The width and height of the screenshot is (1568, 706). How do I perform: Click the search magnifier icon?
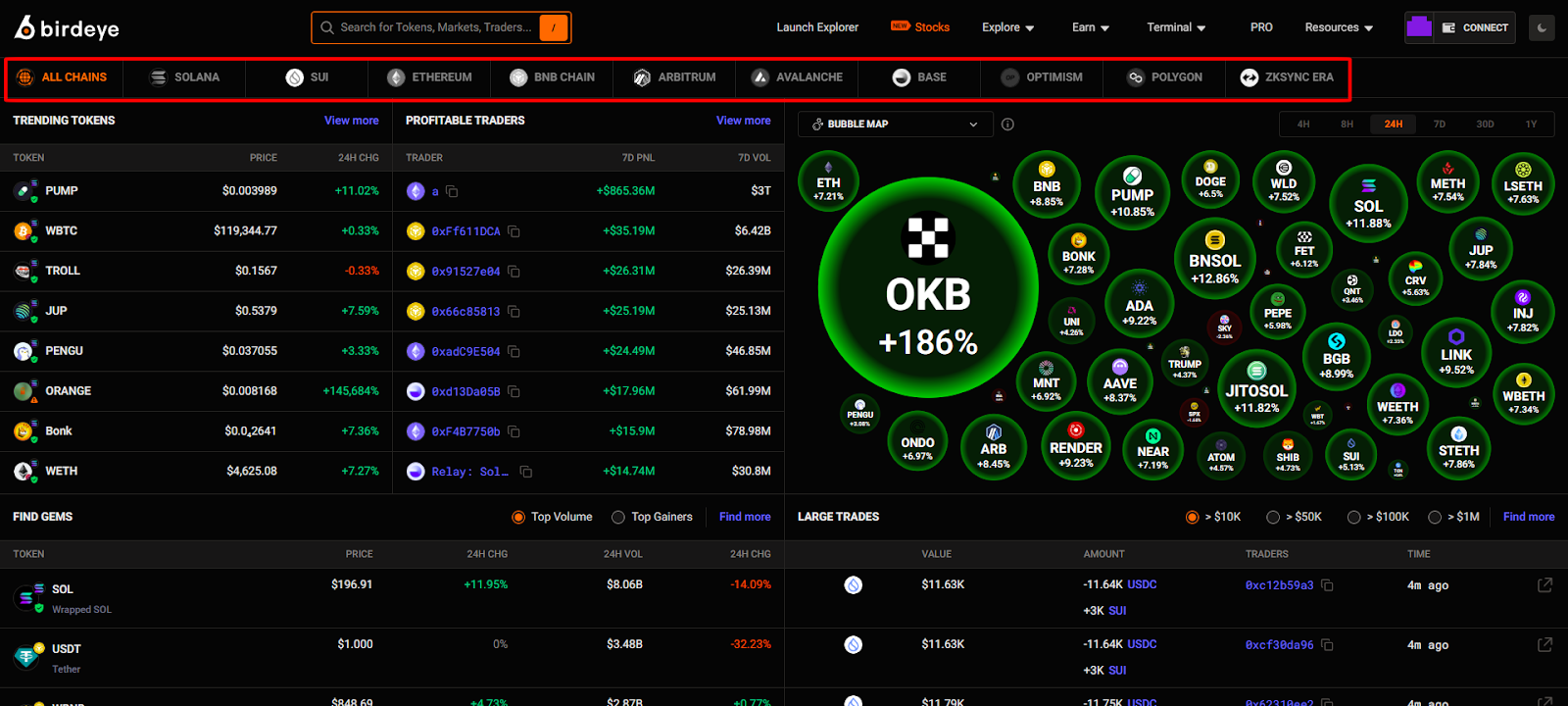pos(326,27)
